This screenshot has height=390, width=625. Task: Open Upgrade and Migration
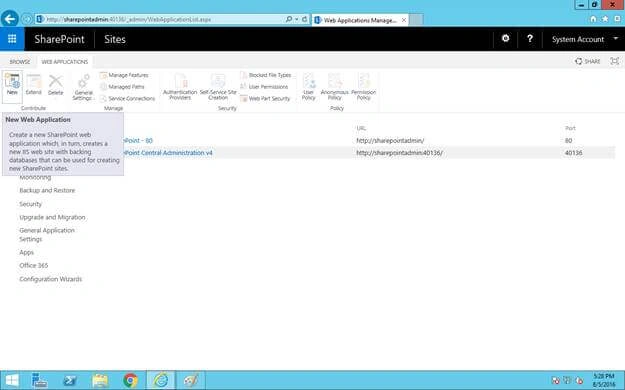52,217
